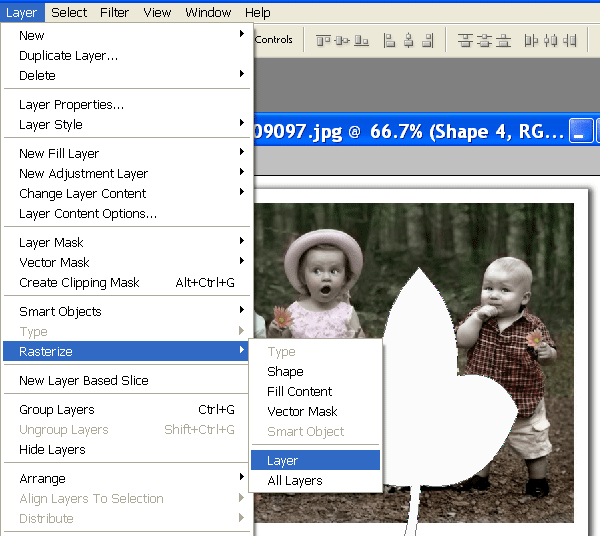The width and height of the screenshot is (600, 536).
Task: Expand the Delete submenu
Action: pos(126,75)
